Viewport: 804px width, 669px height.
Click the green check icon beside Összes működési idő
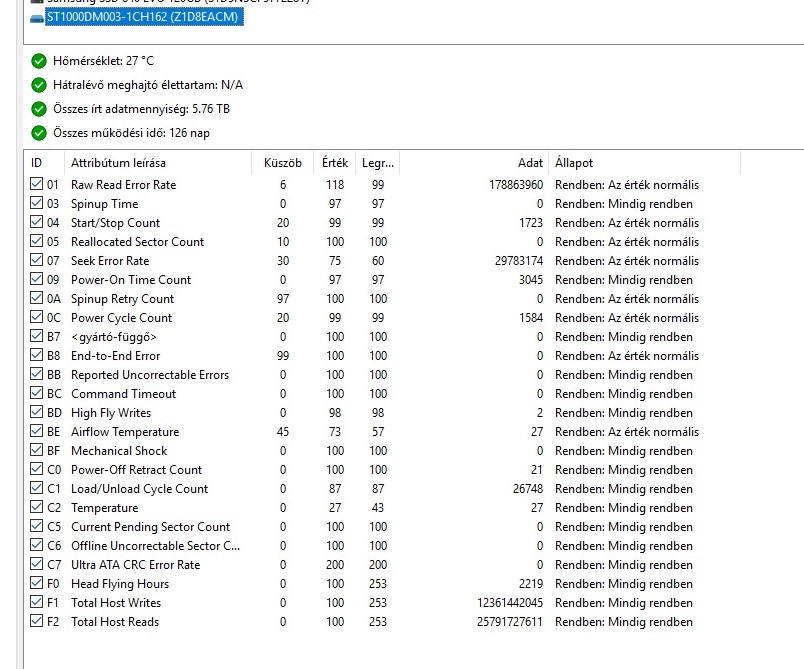[x=39, y=133]
